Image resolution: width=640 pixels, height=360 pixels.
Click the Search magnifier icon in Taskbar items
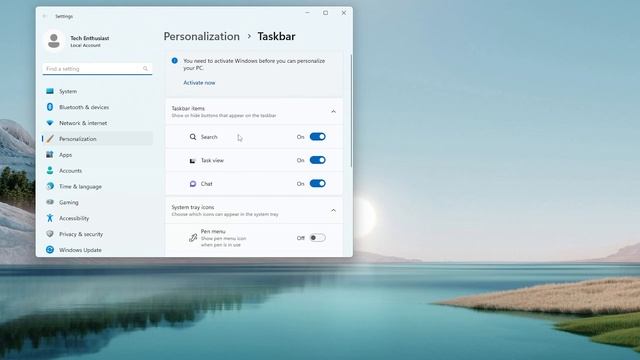pos(193,137)
